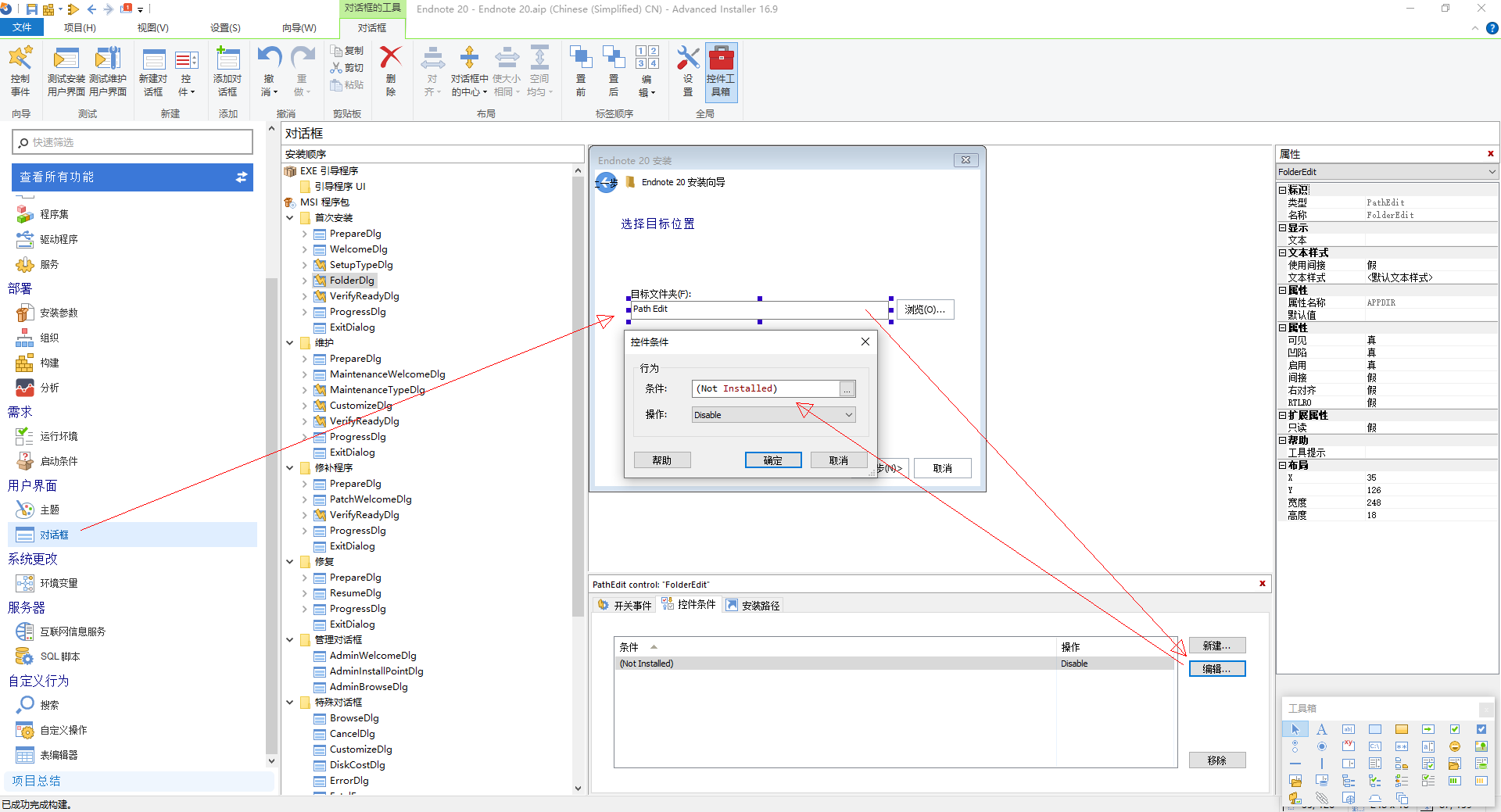The width and height of the screenshot is (1501, 812).
Task: Click 帮助 in the 控件条件 dialog
Action: click(662, 460)
